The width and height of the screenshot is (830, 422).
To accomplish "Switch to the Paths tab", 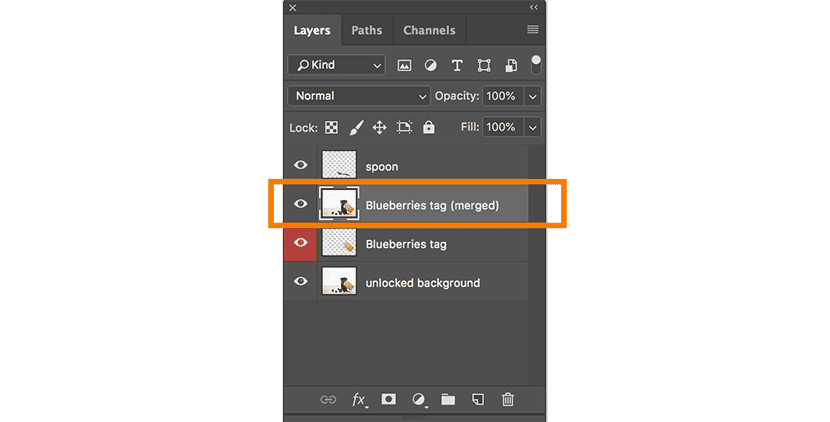I will coord(367,30).
